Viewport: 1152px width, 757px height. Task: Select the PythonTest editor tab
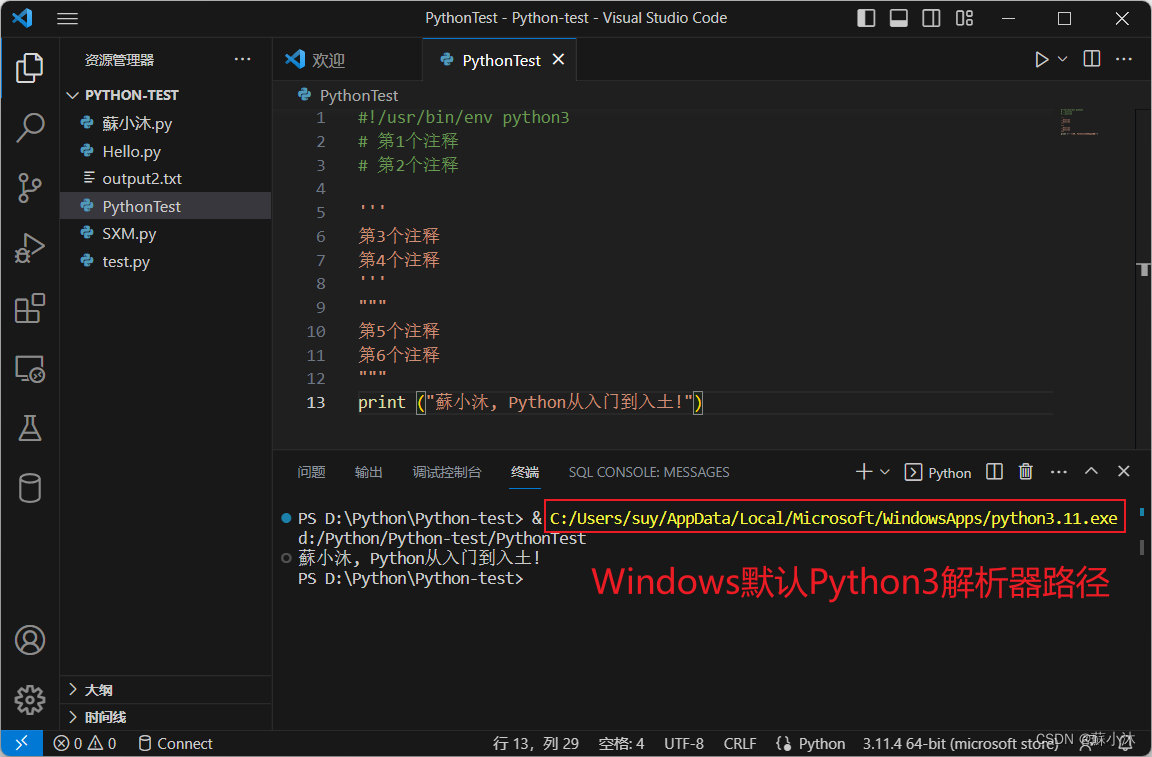[x=501, y=60]
